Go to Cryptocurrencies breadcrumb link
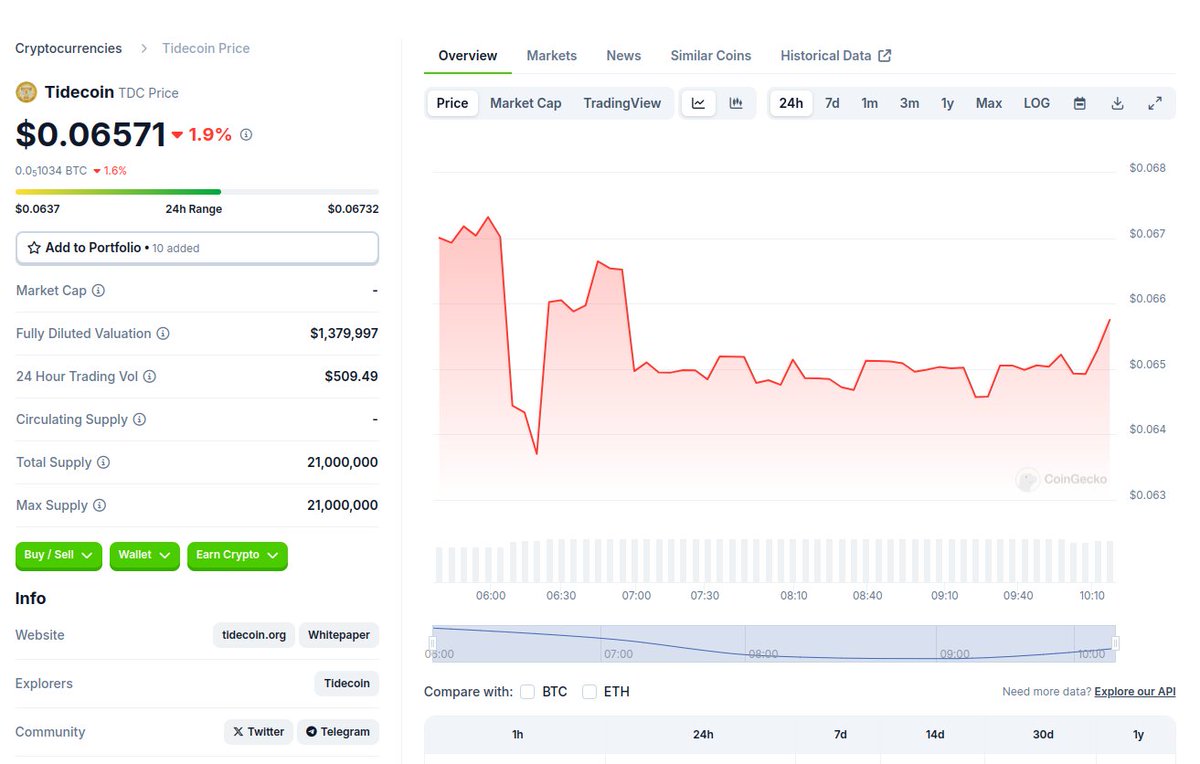The height and width of the screenshot is (764, 1200). 69,48
